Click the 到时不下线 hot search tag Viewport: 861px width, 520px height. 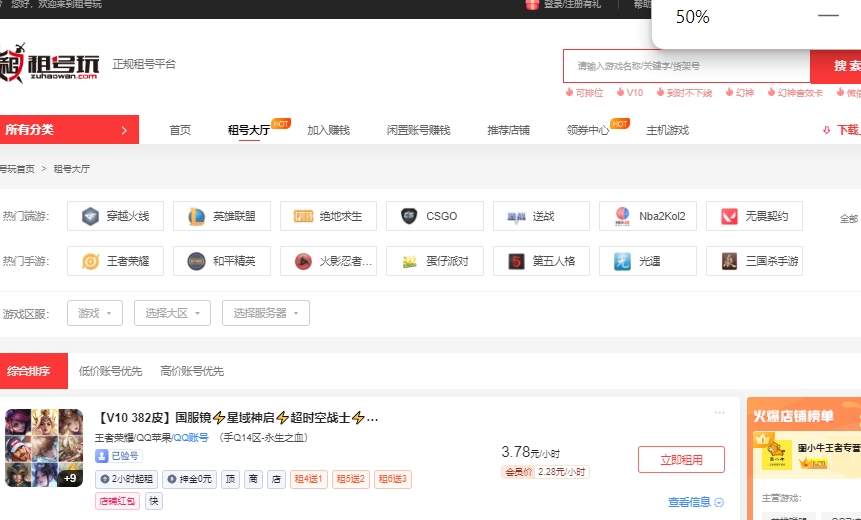click(x=684, y=93)
